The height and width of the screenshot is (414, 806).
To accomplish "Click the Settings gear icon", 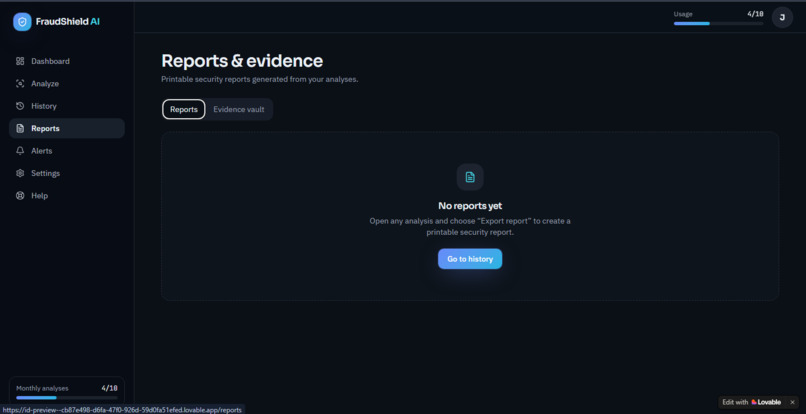I will (x=20, y=173).
